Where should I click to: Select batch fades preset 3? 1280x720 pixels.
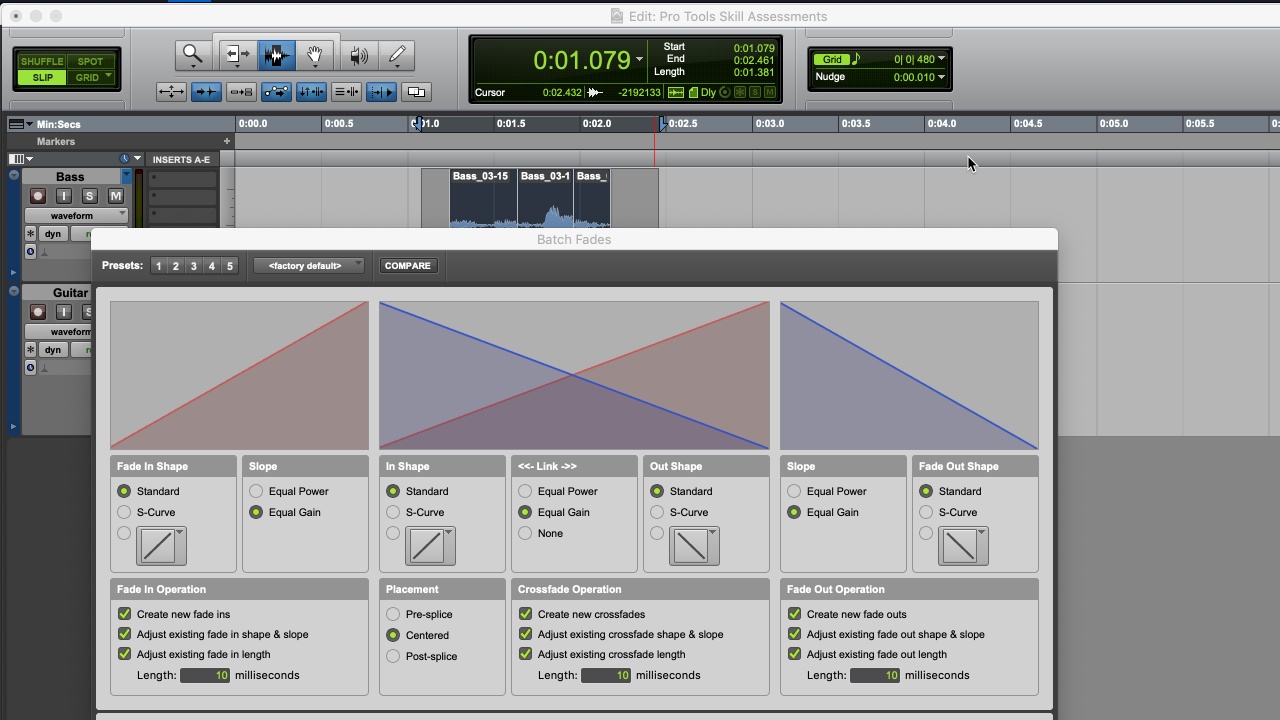click(x=193, y=265)
